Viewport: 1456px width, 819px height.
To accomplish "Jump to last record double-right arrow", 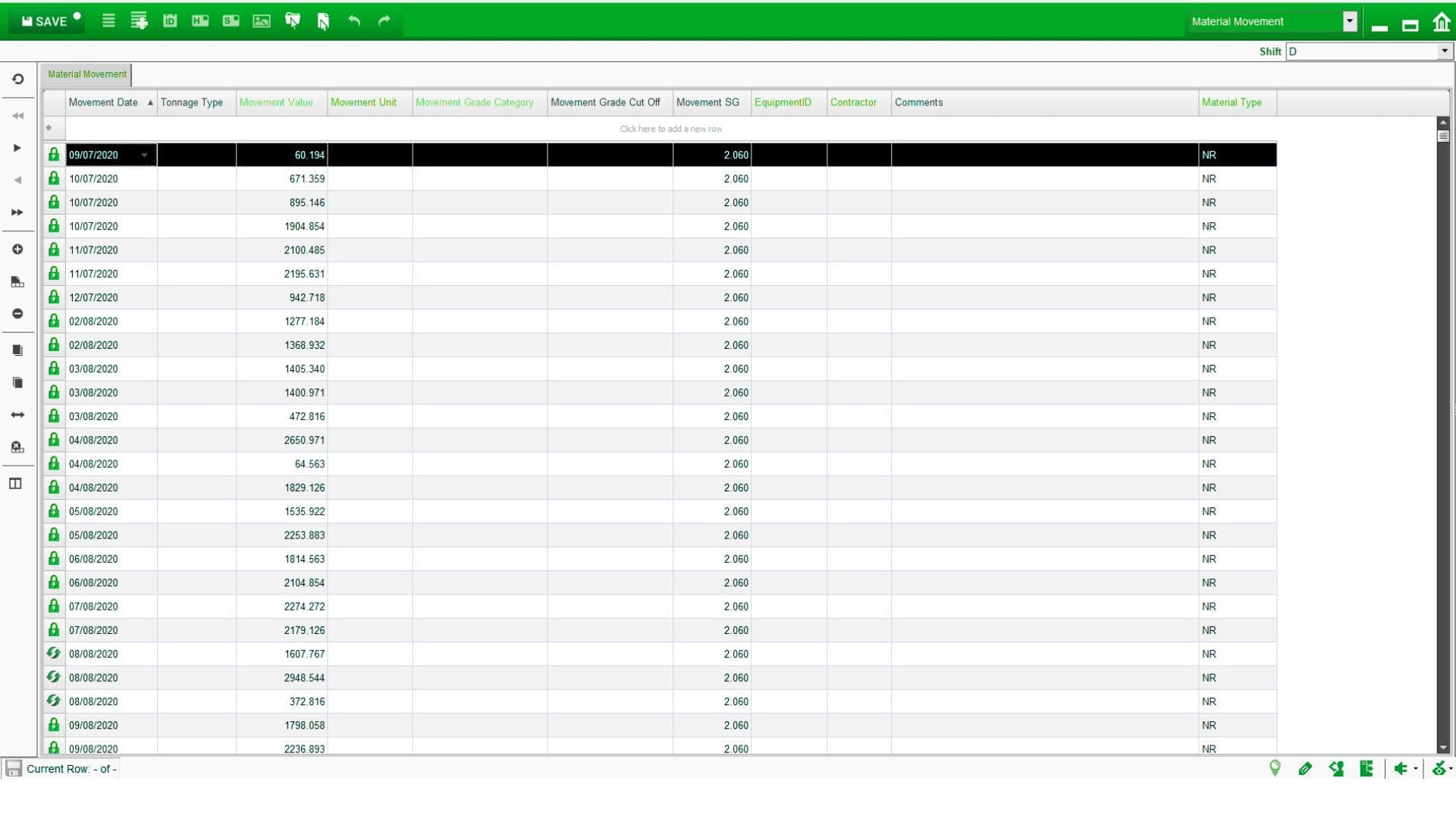I will [x=17, y=212].
